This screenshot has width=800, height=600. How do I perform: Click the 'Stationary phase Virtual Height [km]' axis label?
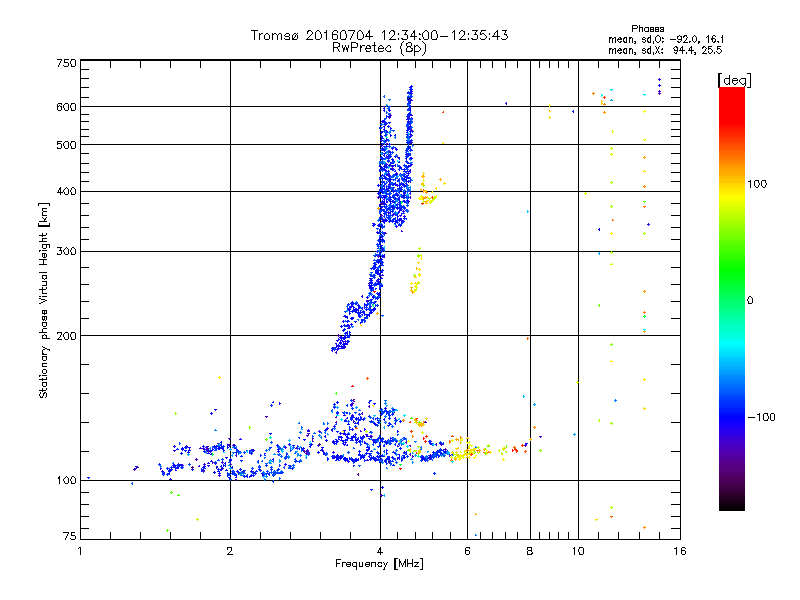click(43, 301)
